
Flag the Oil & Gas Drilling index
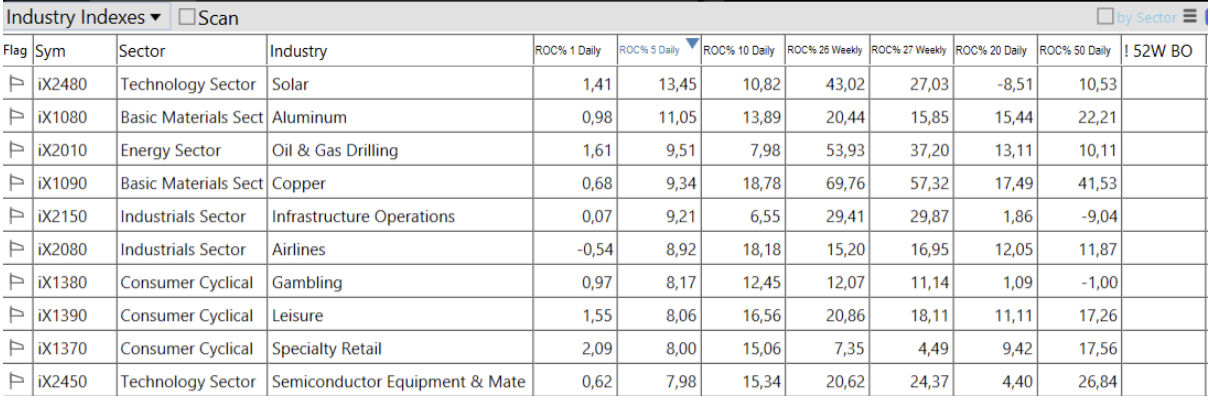point(16,151)
